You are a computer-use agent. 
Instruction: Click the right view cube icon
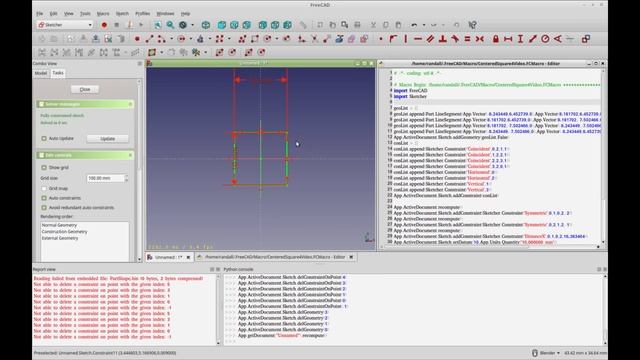(x=247, y=25)
